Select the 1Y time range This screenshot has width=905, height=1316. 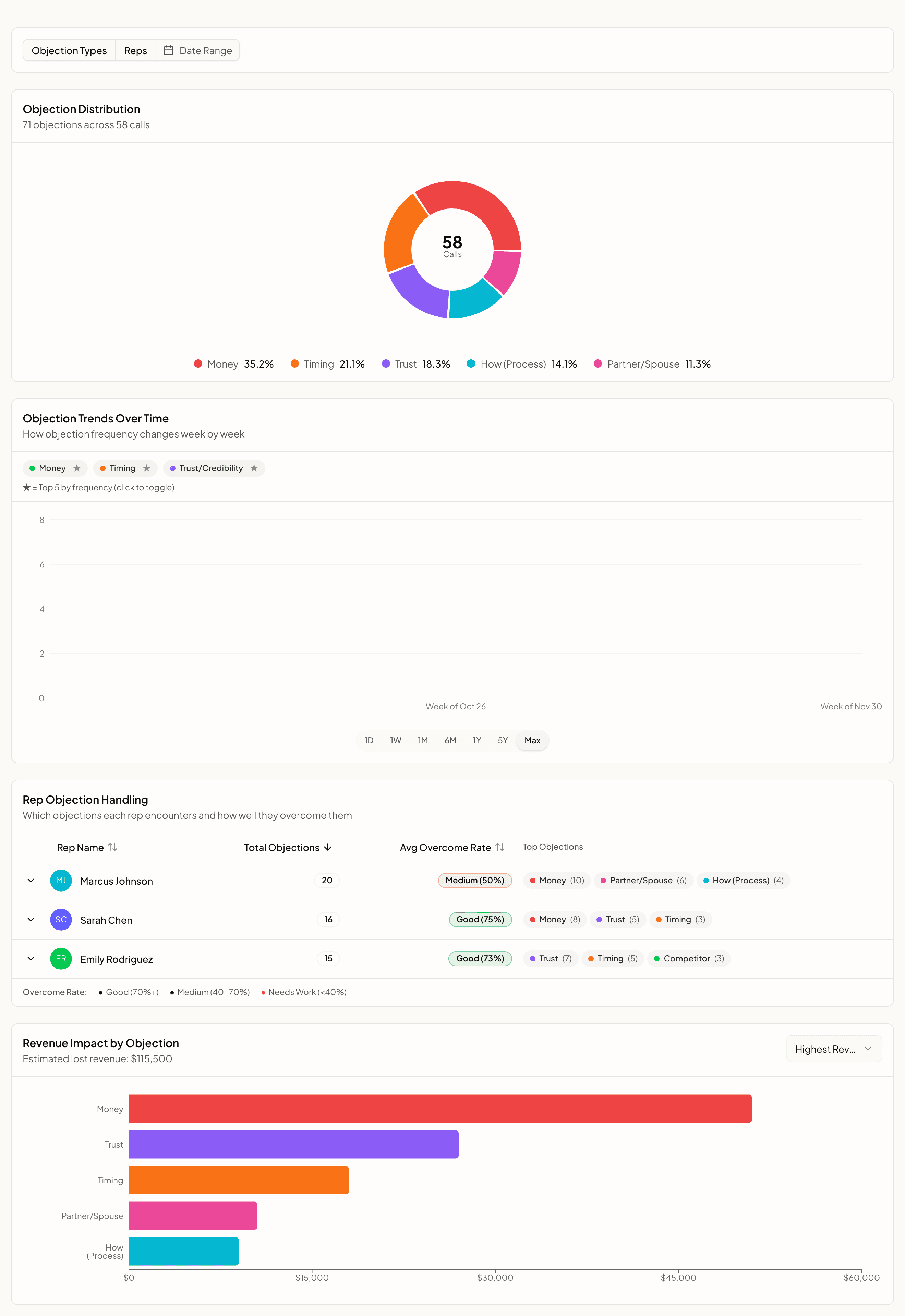click(477, 740)
